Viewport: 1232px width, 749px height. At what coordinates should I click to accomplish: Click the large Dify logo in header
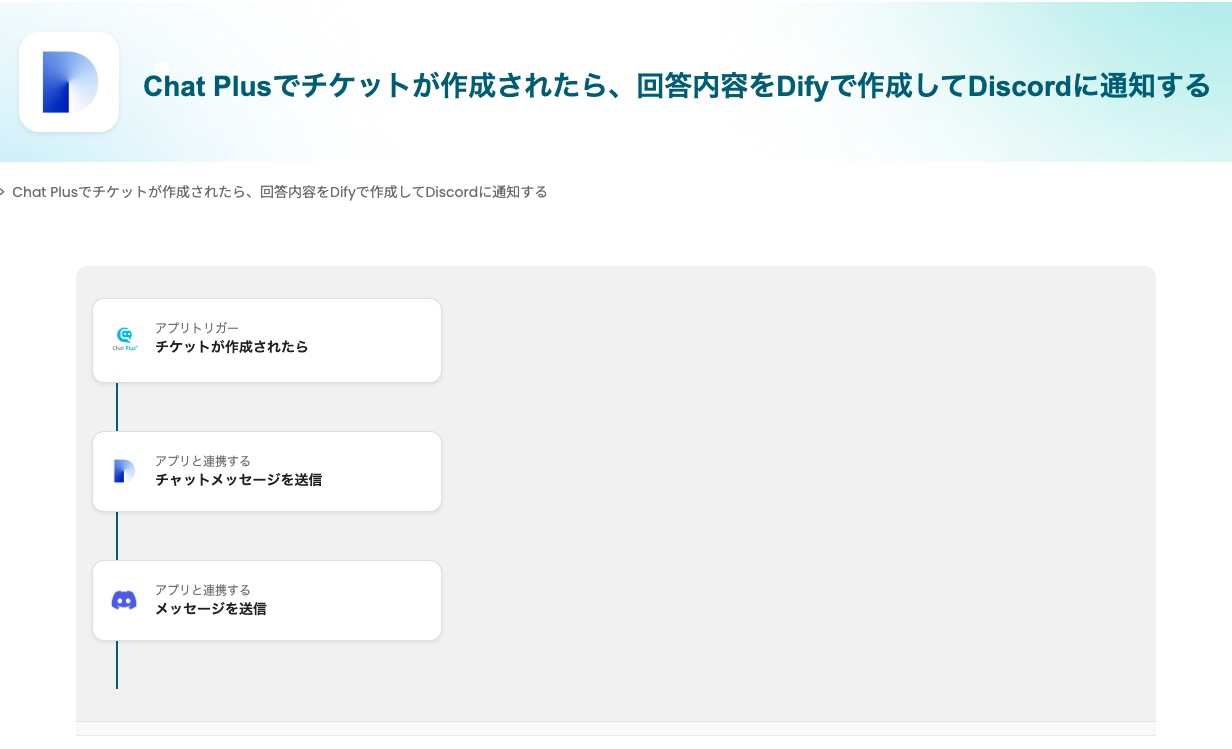[x=69, y=82]
